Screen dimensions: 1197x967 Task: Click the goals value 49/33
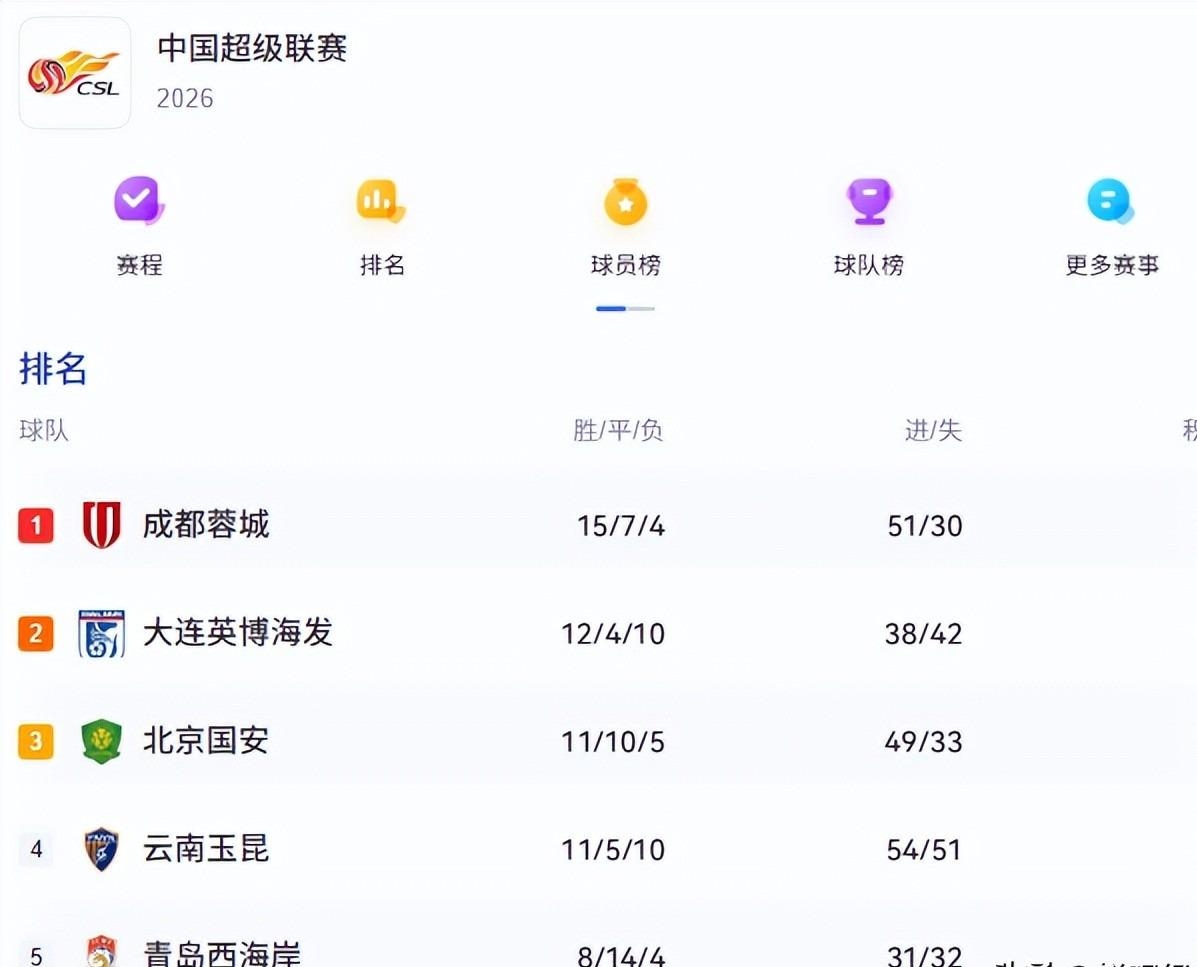(x=924, y=742)
